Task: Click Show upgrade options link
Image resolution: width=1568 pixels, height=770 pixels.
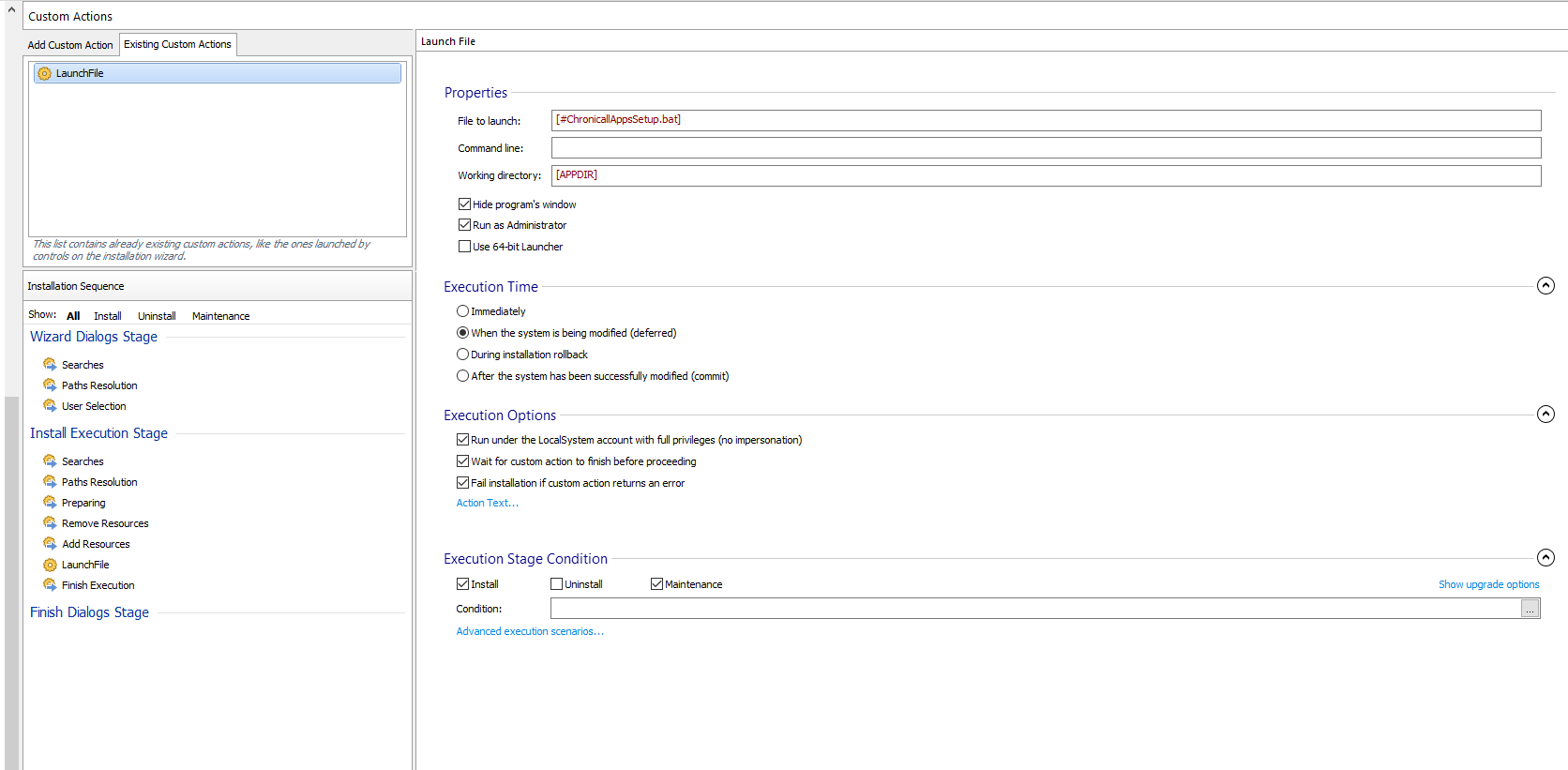Action: click(1489, 584)
